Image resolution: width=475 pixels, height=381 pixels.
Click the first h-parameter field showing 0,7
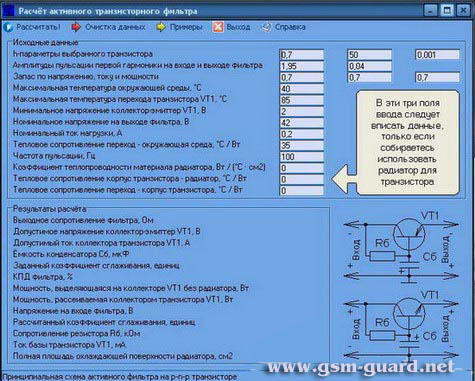click(x=302, y=55)
